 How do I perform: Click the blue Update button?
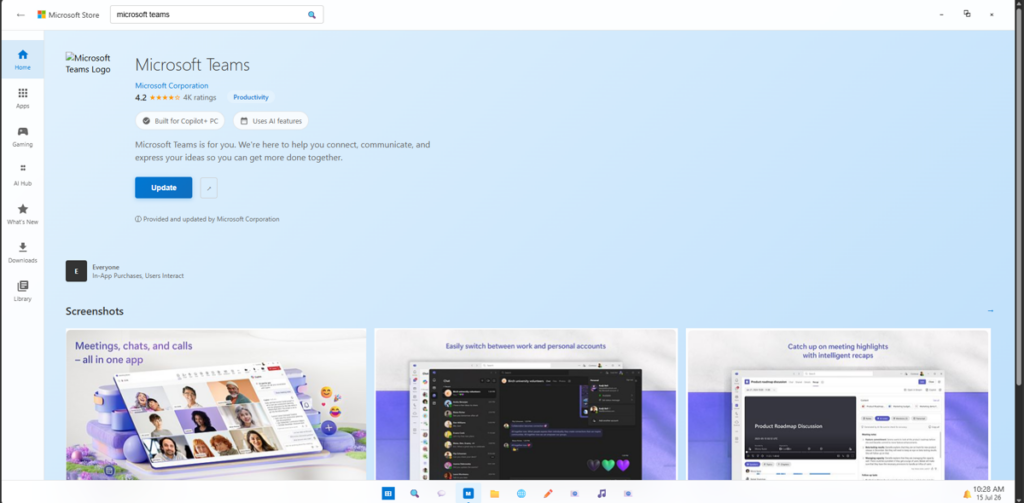164,187
